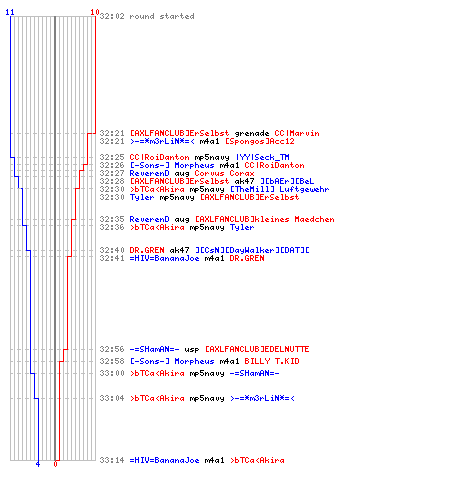Click ][bAEr][BeL name at 32:28

(x=287, y=181)
